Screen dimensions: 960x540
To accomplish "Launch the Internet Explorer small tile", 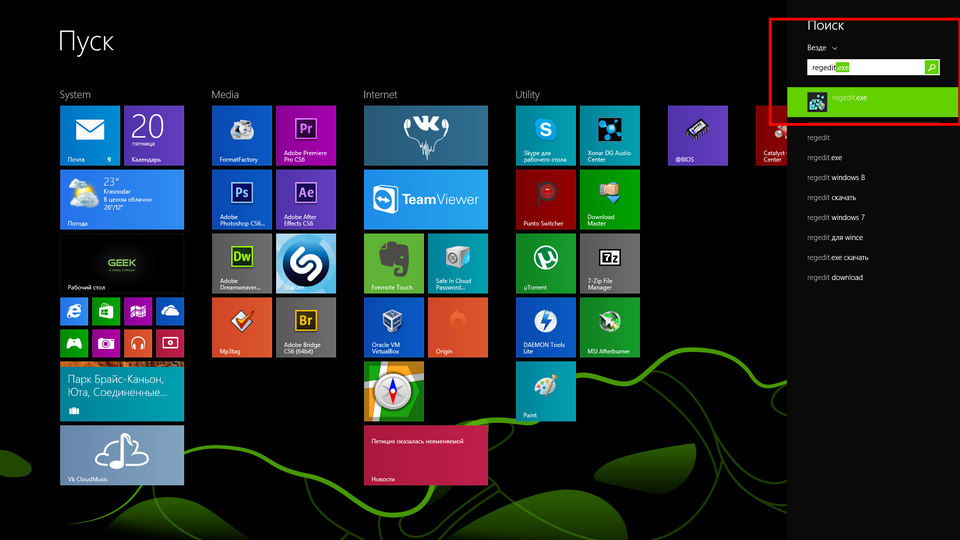I will [x=74, y=312].
